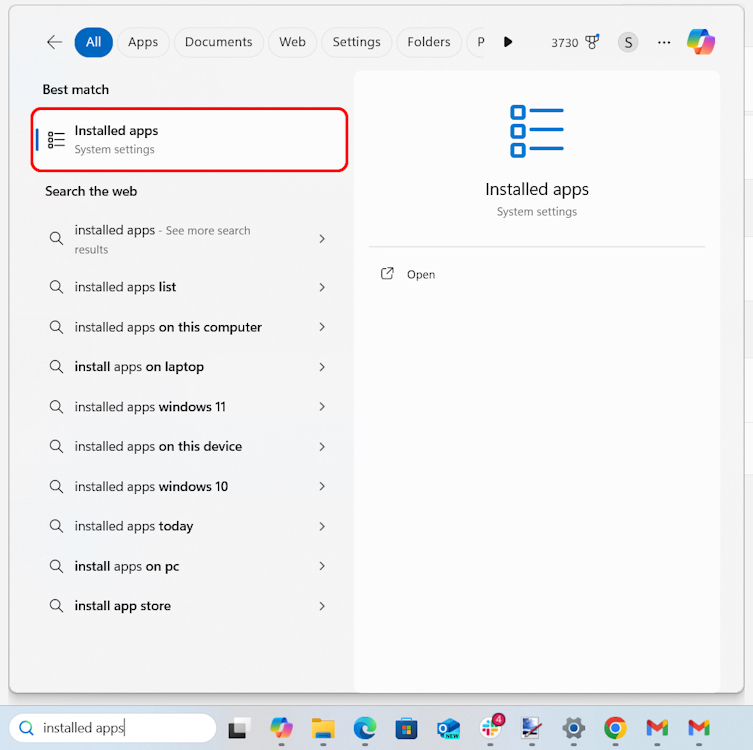The width and height of the screenshot is (753, 750).
Task: Open the 3730 rewards points trophy
Action: (575, 42)
